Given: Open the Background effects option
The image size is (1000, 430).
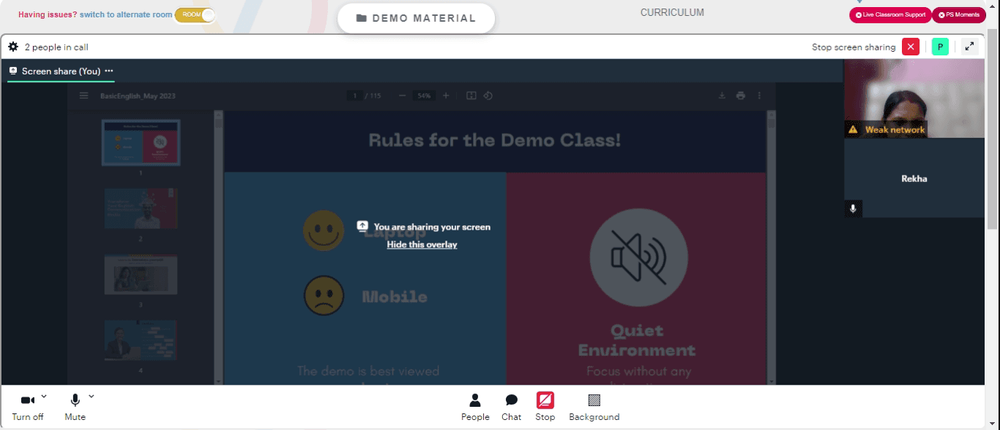Looking at the screenshot, I should click(x=594, y=407).
